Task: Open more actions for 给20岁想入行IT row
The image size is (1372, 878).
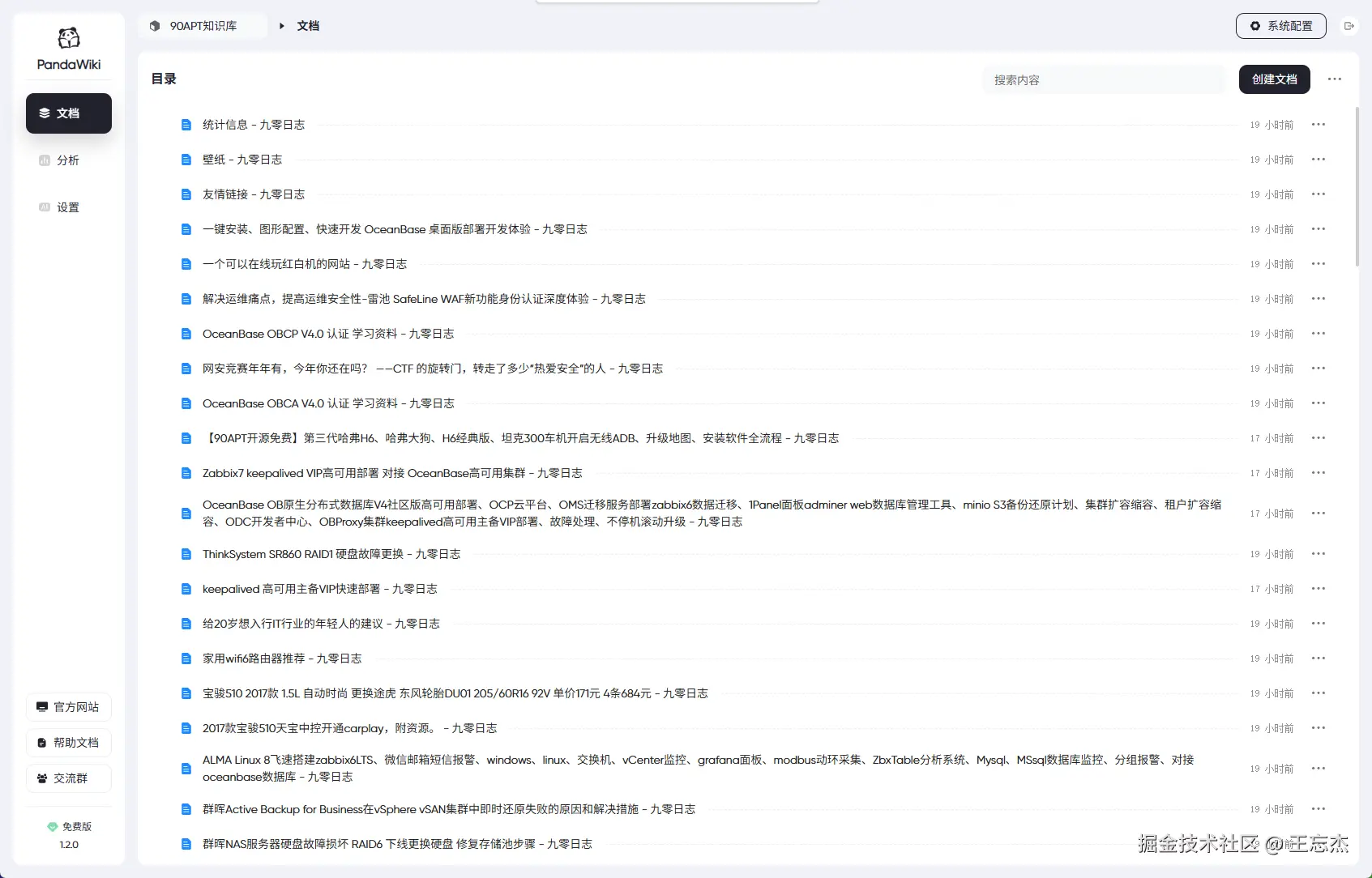Action: pyautogui.click(x=1319, y=624)
